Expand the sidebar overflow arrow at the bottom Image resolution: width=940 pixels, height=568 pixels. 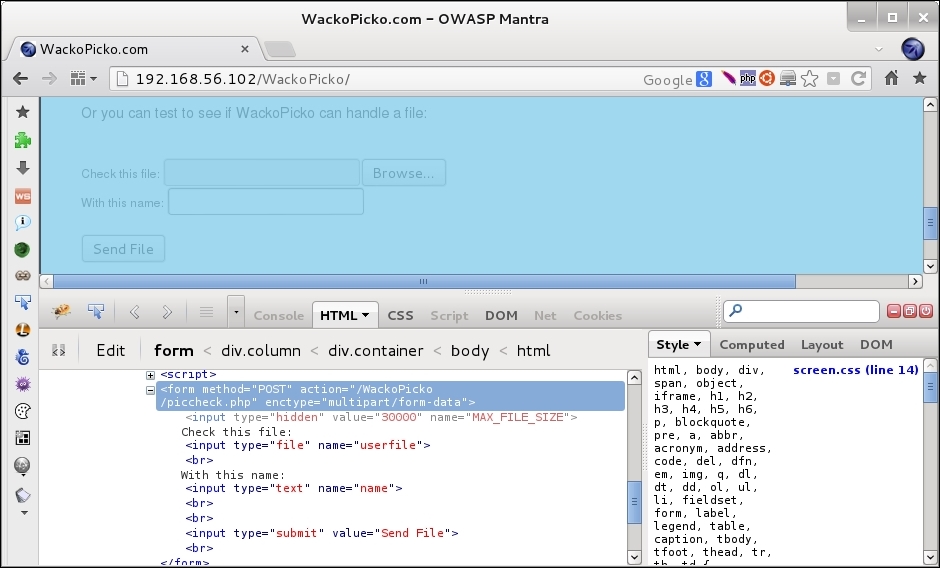pyautogui.click(x=24, y=513)
